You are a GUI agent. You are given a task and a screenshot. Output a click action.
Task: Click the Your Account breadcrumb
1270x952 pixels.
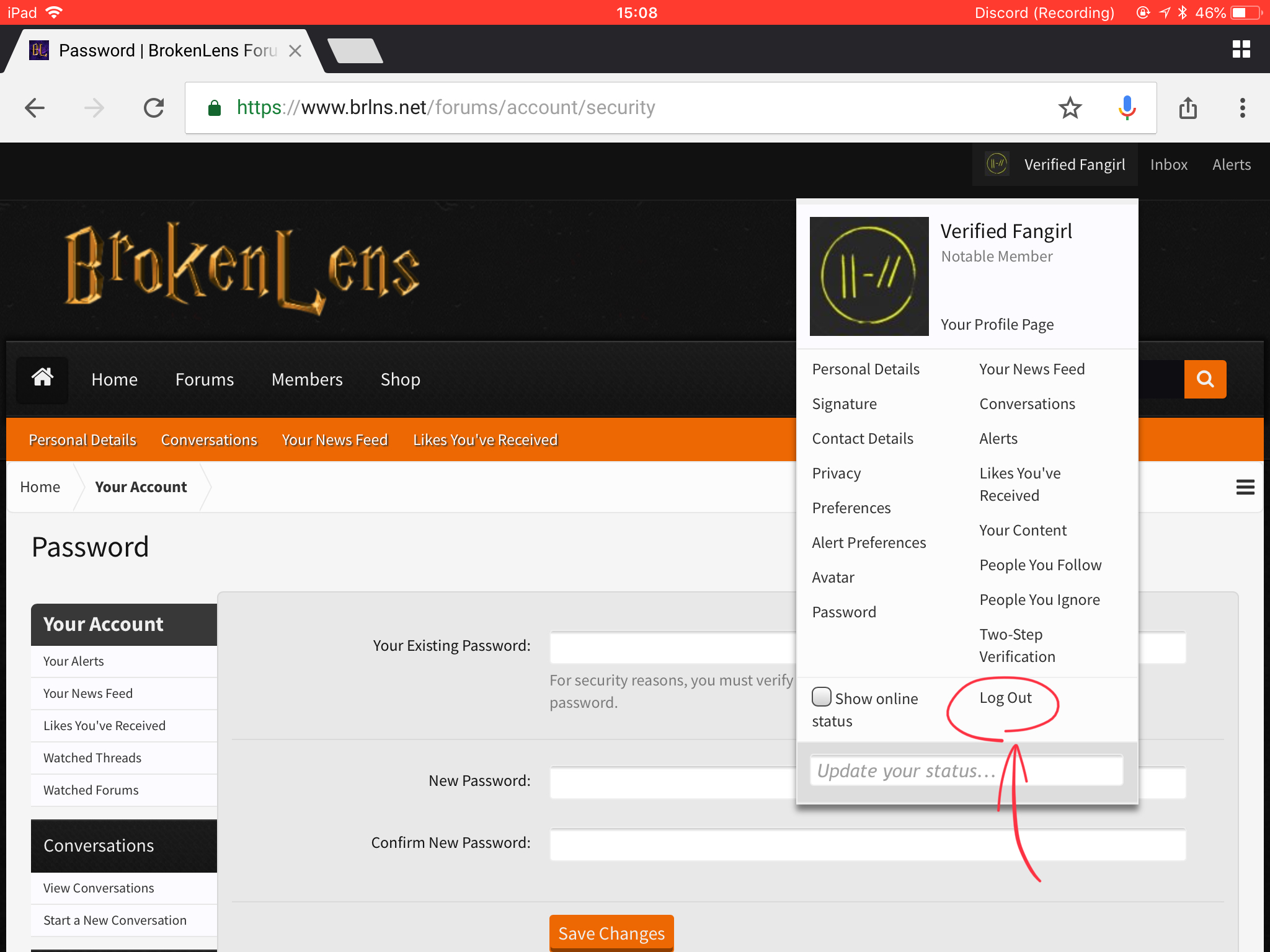141,487
